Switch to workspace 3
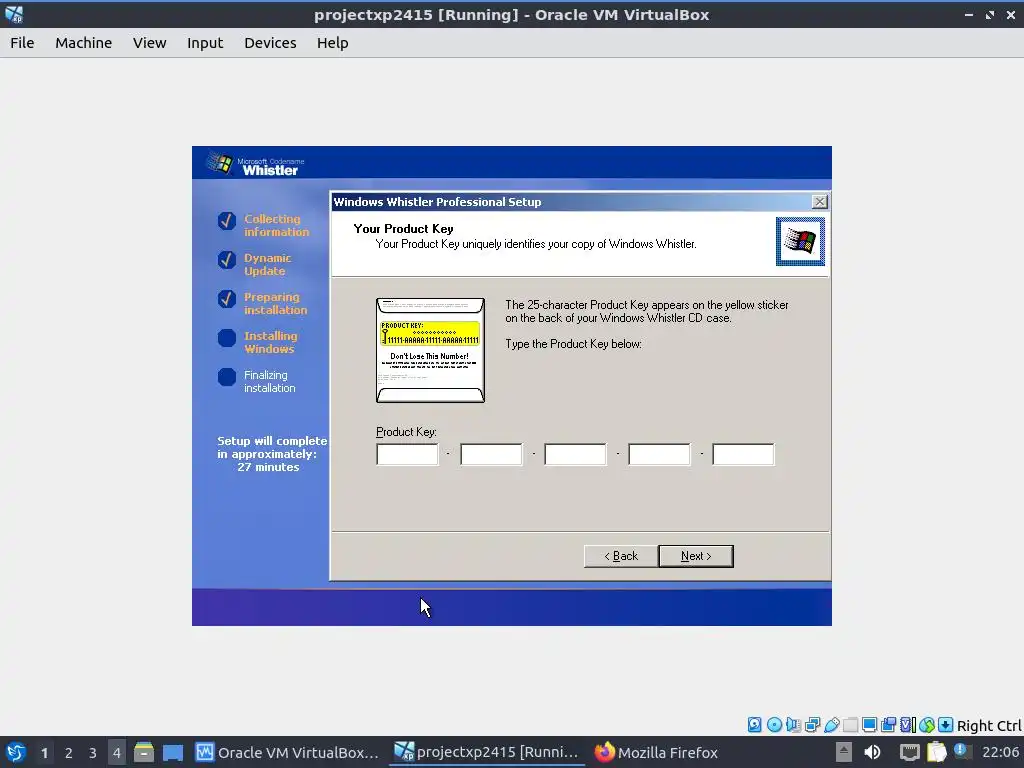1024x768 pixels. click(x=93, y=753)
